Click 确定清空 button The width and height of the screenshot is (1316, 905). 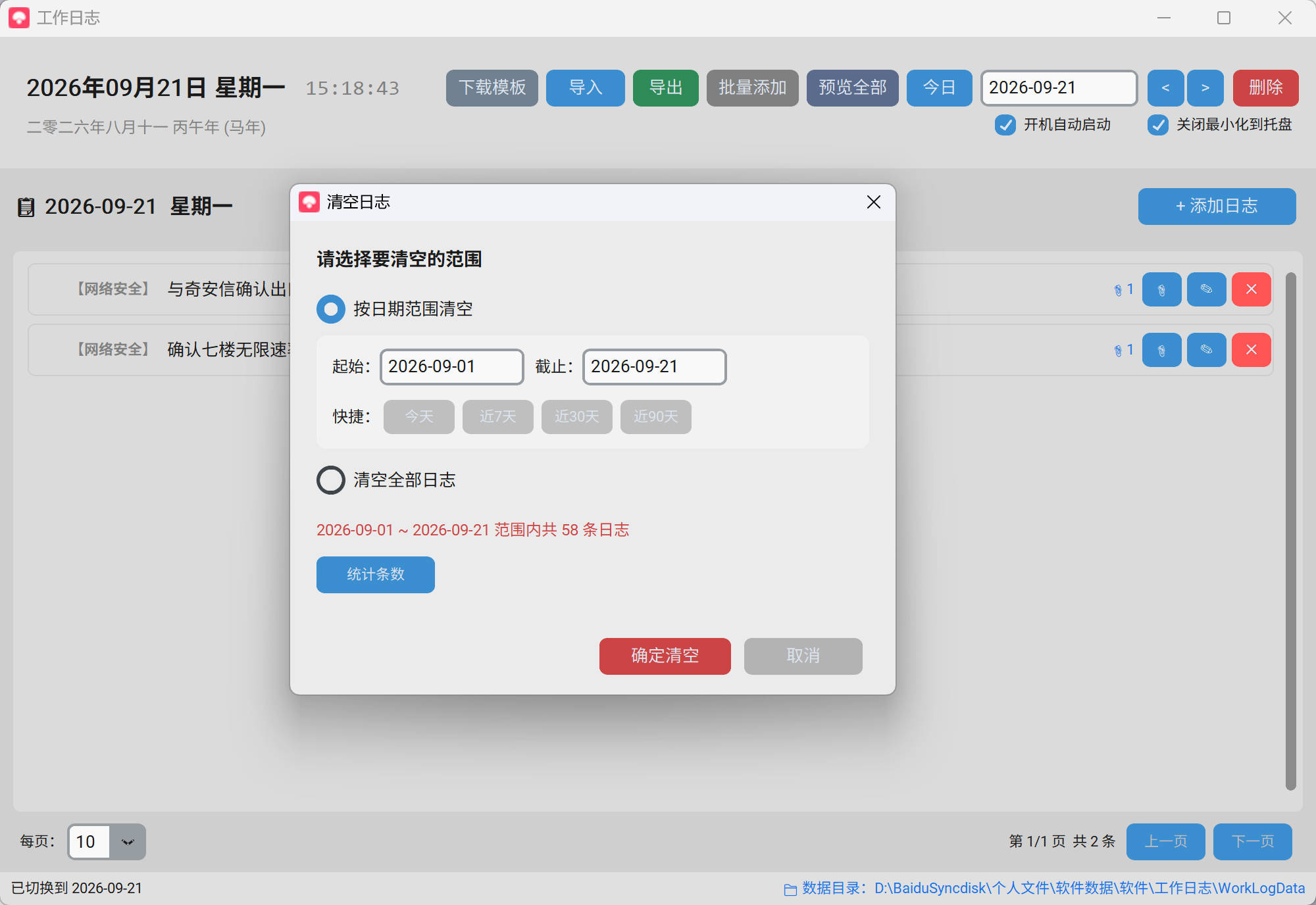tap(665, 656)
